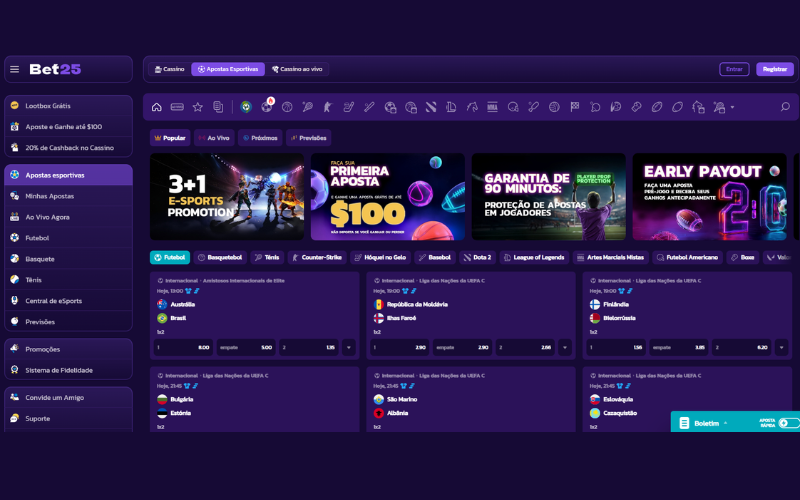
Task: Switch to Cassino ao vivo tab
Action: click(x=297, y=69)
